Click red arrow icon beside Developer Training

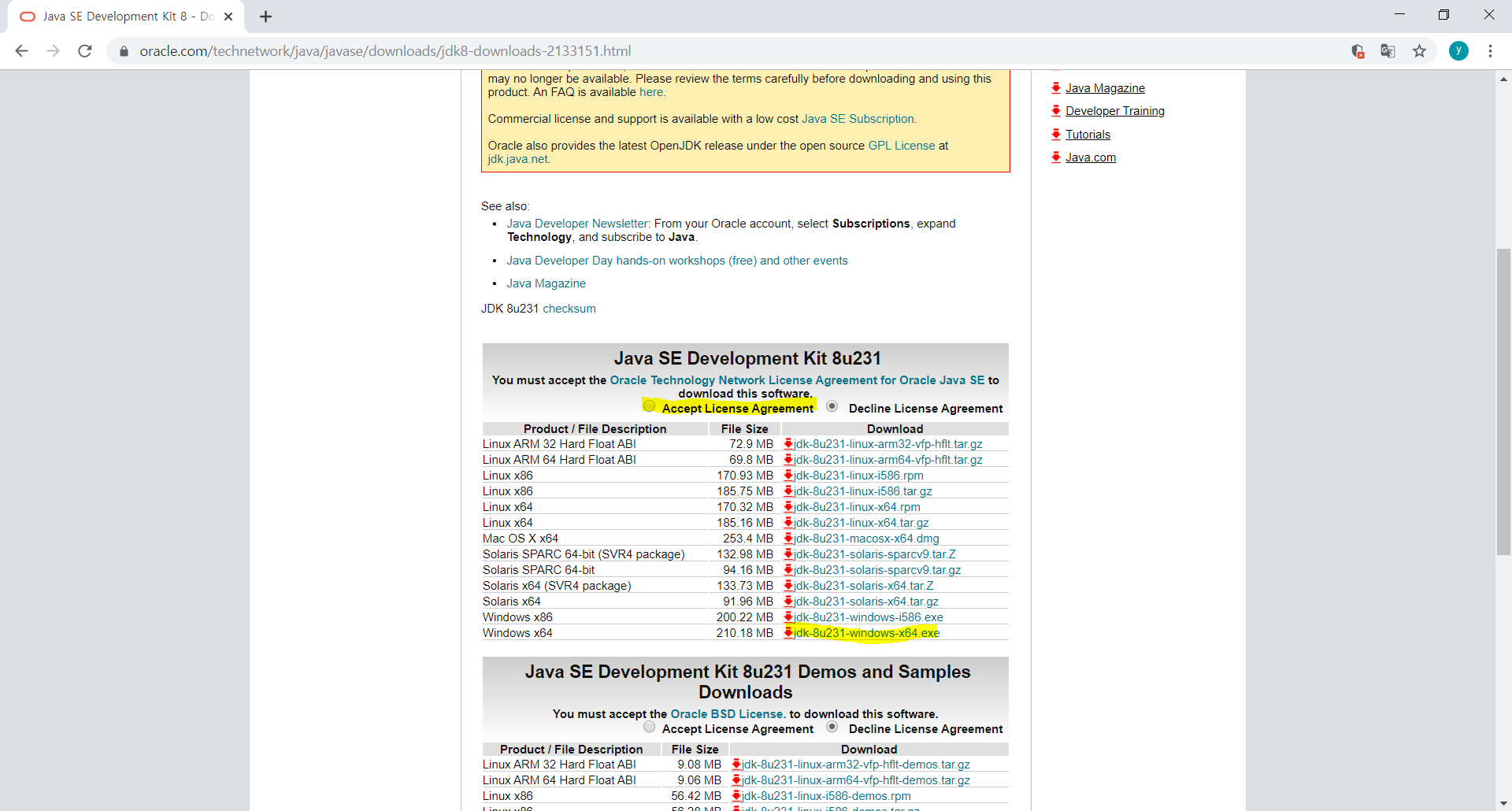[x=1056, y=111]
